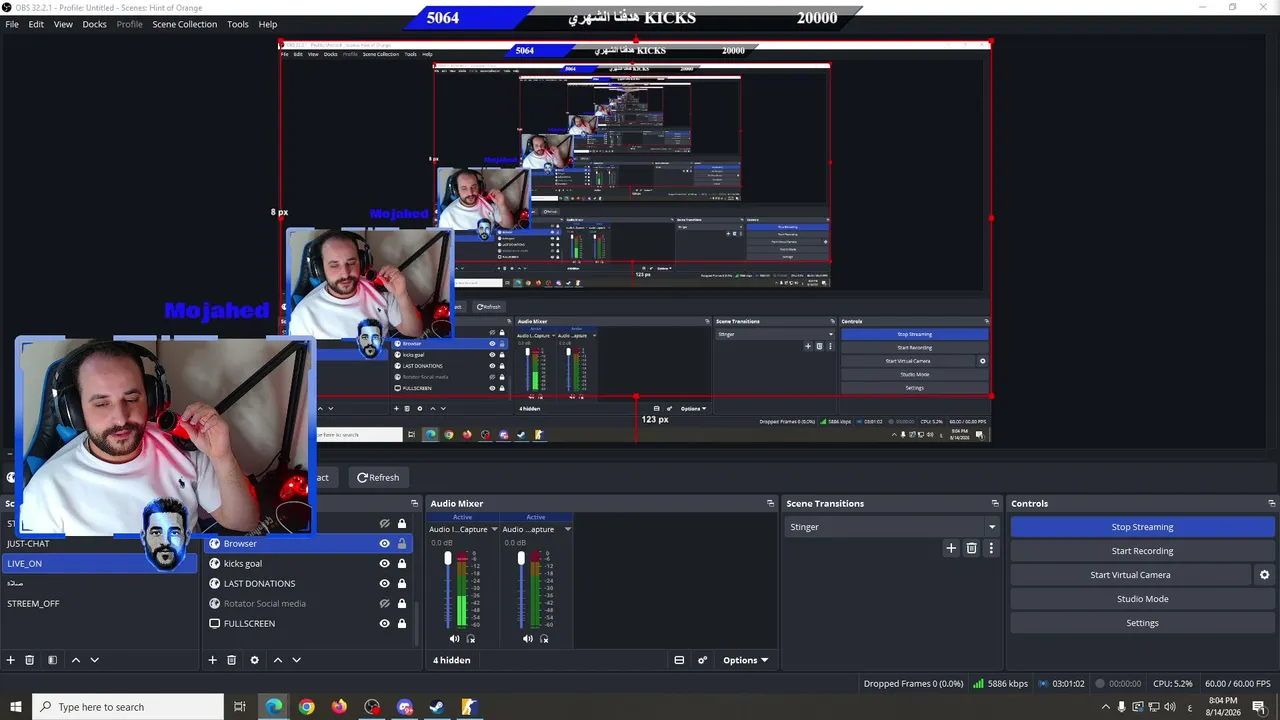Float the Scene Transitions dock
The width and height of the screenshot is (1280, 720).
[995, 504]
